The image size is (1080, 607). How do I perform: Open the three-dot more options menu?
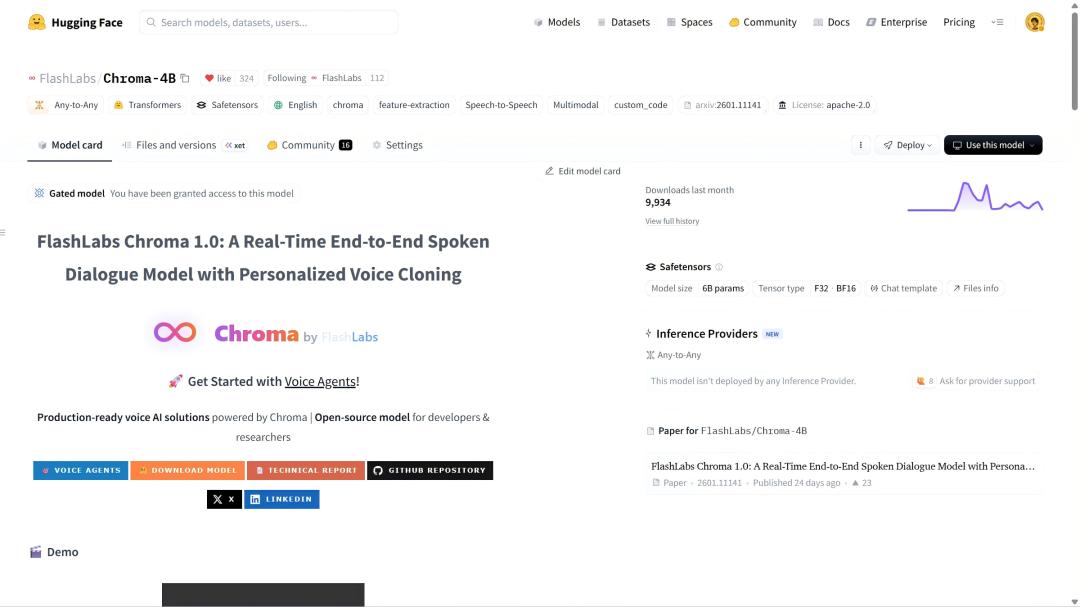point(860,145)
